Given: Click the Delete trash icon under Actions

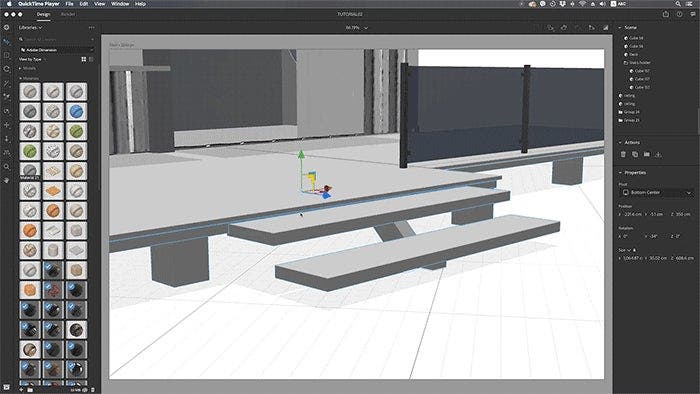Looking at the screenshot, I should [623, 154].
